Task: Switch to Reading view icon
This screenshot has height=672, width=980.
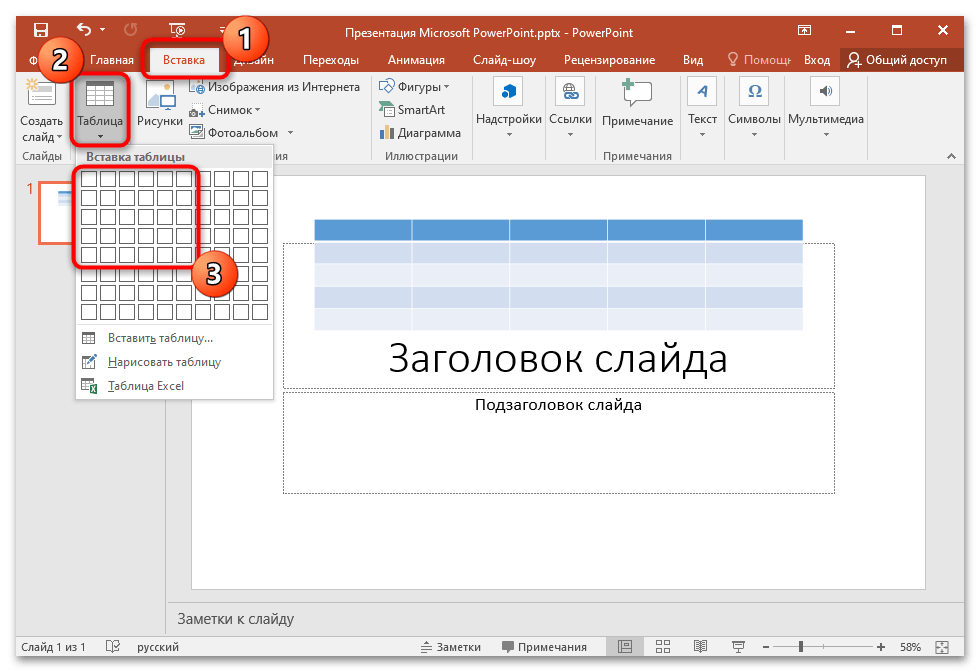Action: tap(701, 647)
